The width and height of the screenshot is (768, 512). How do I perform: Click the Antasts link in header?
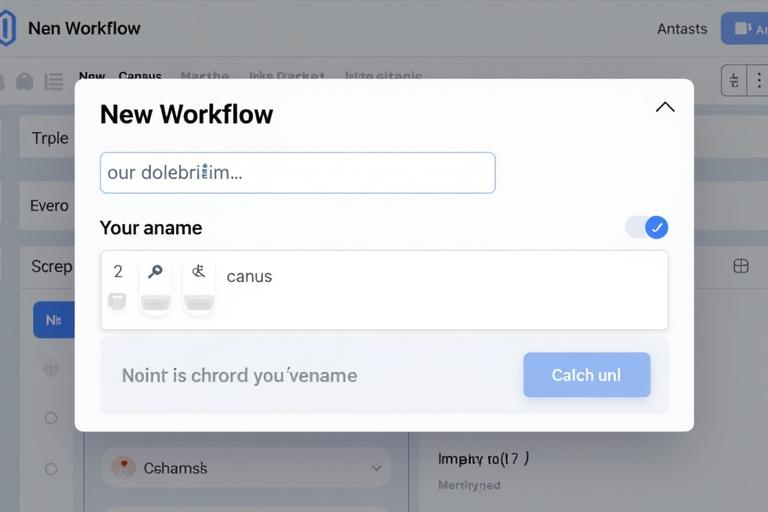click(x=682, y=28)
